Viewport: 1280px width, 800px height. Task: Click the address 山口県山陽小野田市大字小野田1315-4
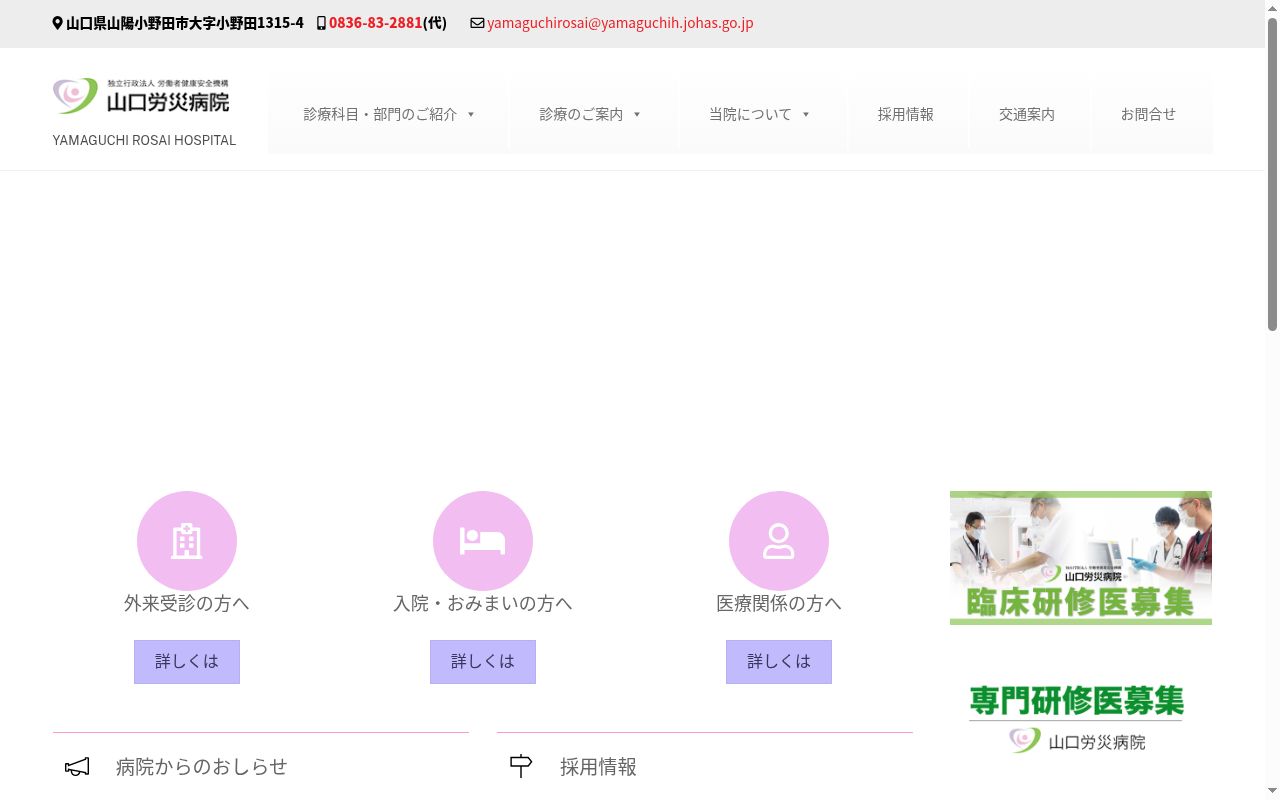pyautogui.click(x=185, y=23)
